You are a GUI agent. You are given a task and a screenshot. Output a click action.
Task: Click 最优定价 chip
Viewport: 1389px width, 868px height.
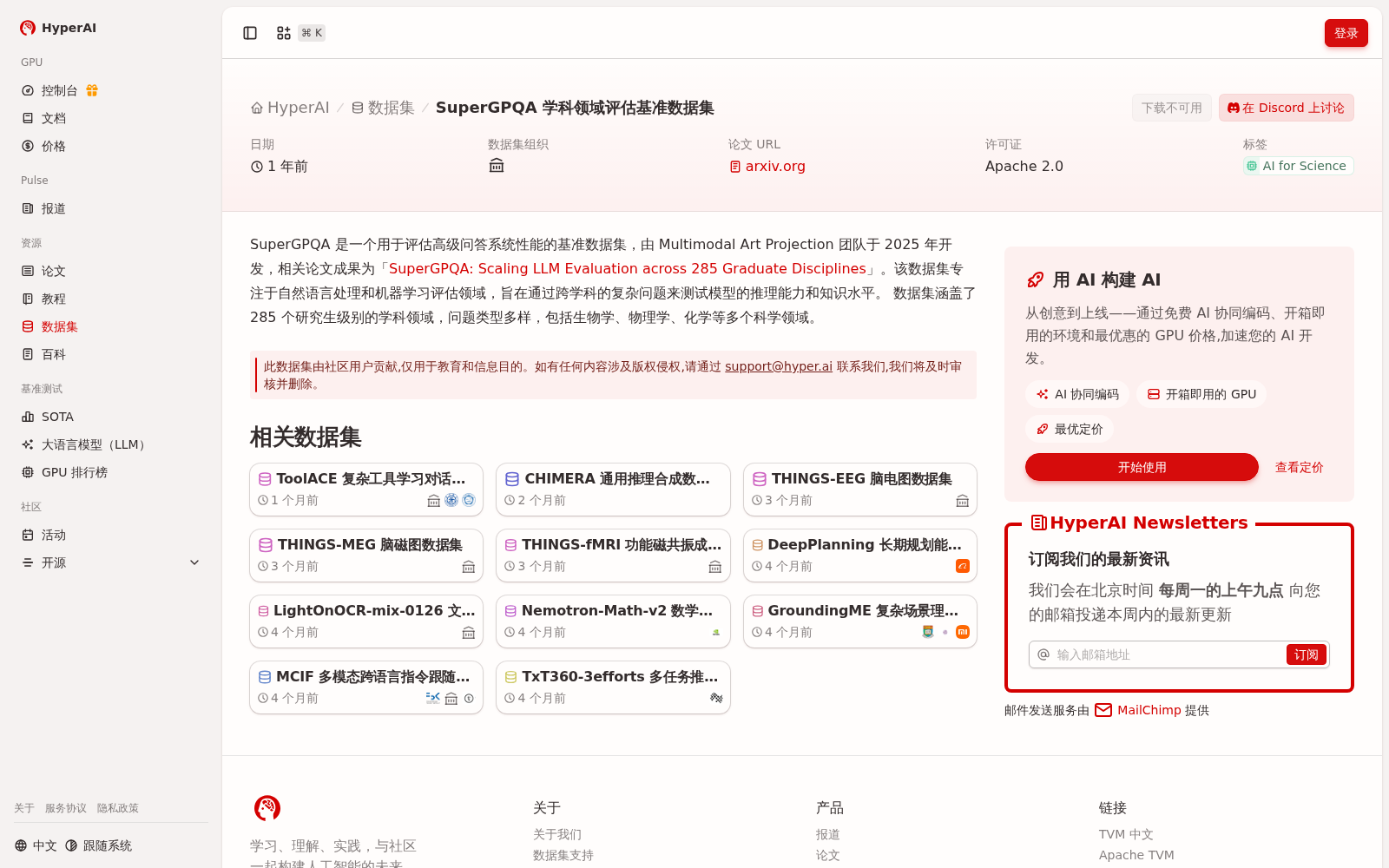[1070, 429]
